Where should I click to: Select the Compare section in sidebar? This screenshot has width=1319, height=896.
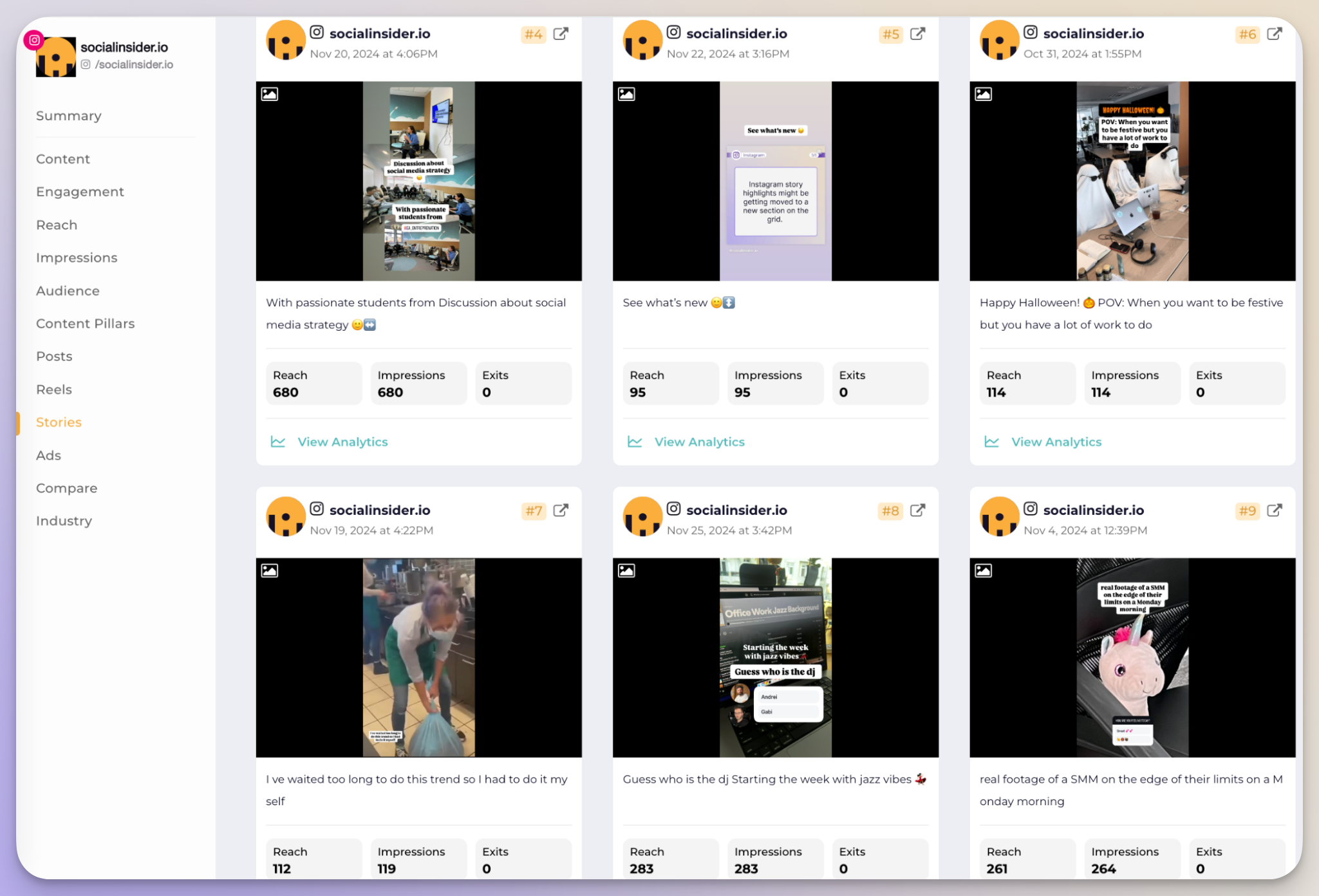(67, 488)
